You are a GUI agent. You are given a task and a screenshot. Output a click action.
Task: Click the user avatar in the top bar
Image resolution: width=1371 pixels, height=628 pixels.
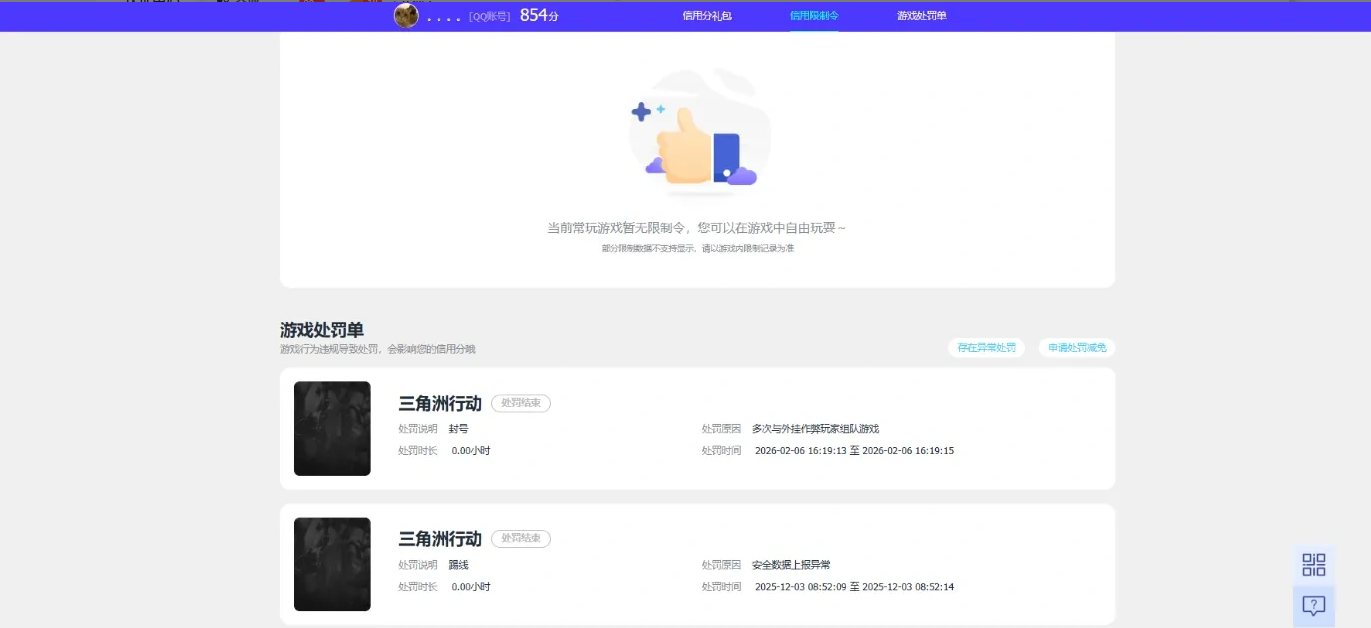(x=406, y=15)
